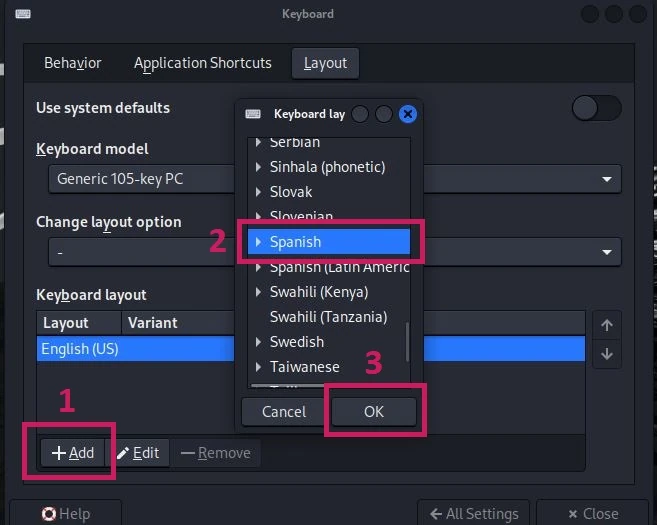This screenshot has height=525, width=657.
Task: Click the keyboard icon in the main title bar
Action: tap(23, 14)
